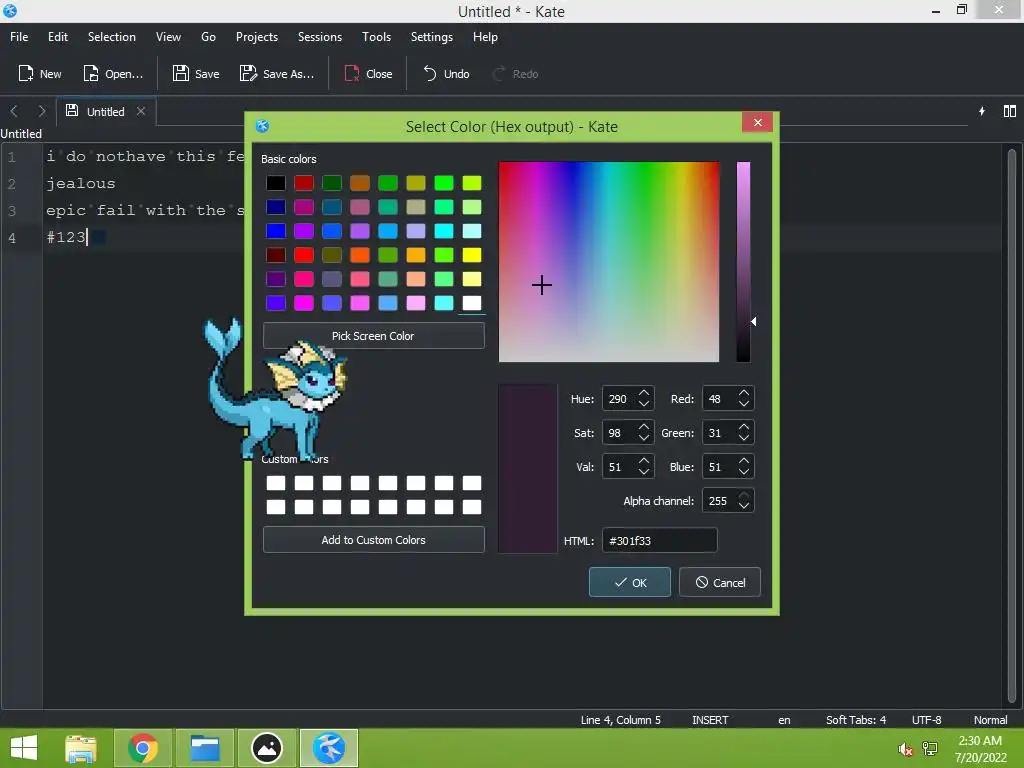Click the en language status entry

point(784,720)
